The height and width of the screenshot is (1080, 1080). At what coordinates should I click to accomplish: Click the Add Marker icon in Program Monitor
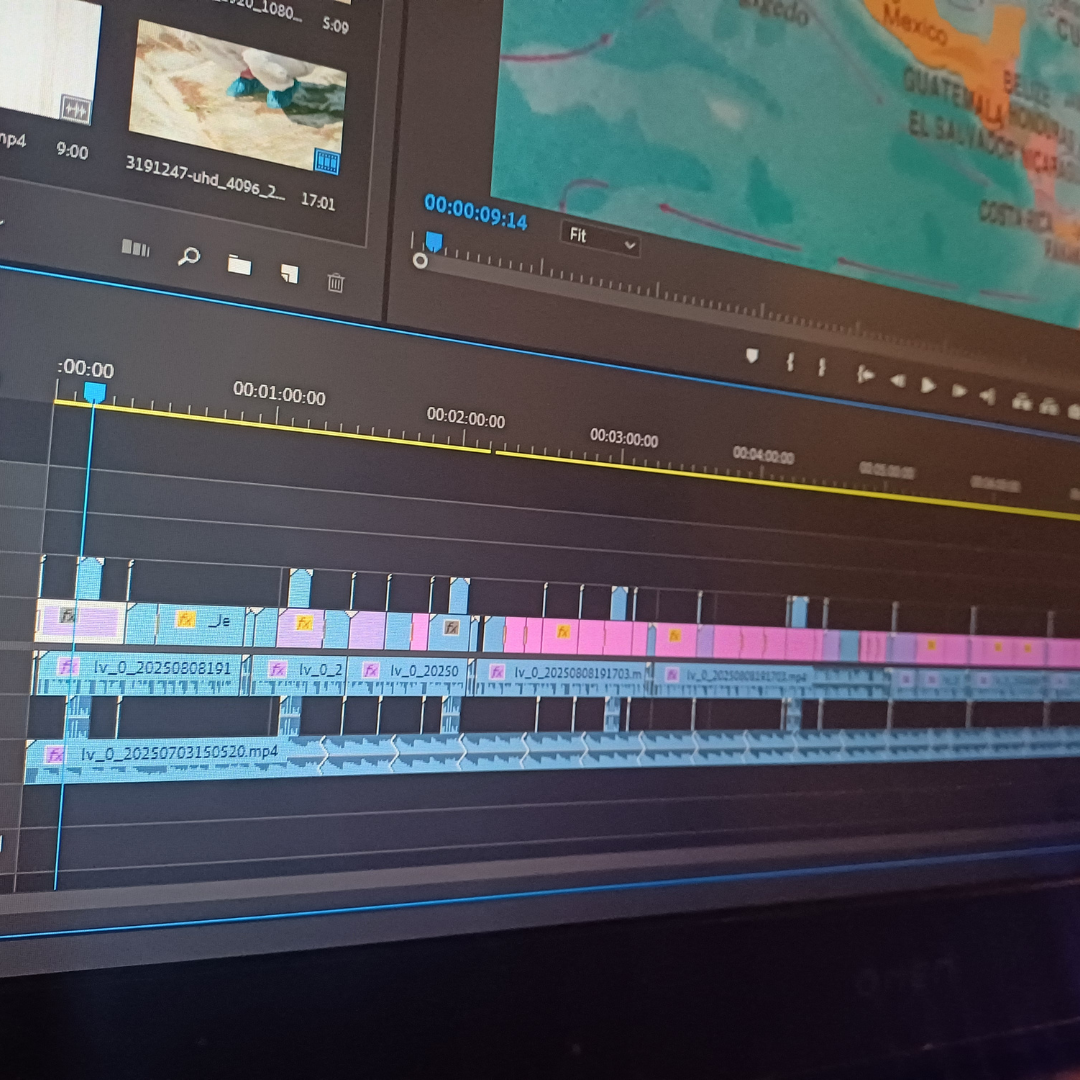click(x=752, y=356)
